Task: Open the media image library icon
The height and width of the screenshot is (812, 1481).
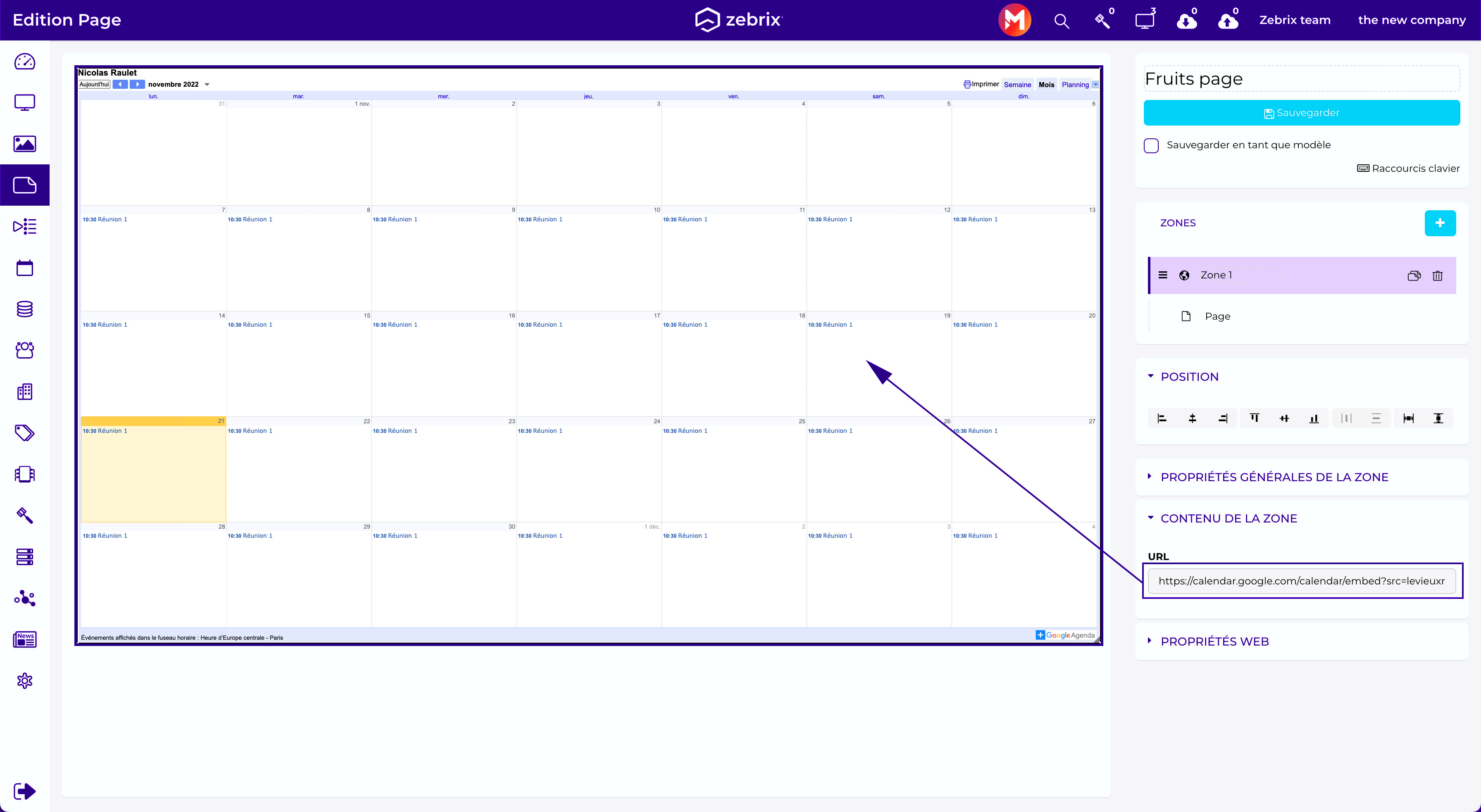Action: (25, 144)
